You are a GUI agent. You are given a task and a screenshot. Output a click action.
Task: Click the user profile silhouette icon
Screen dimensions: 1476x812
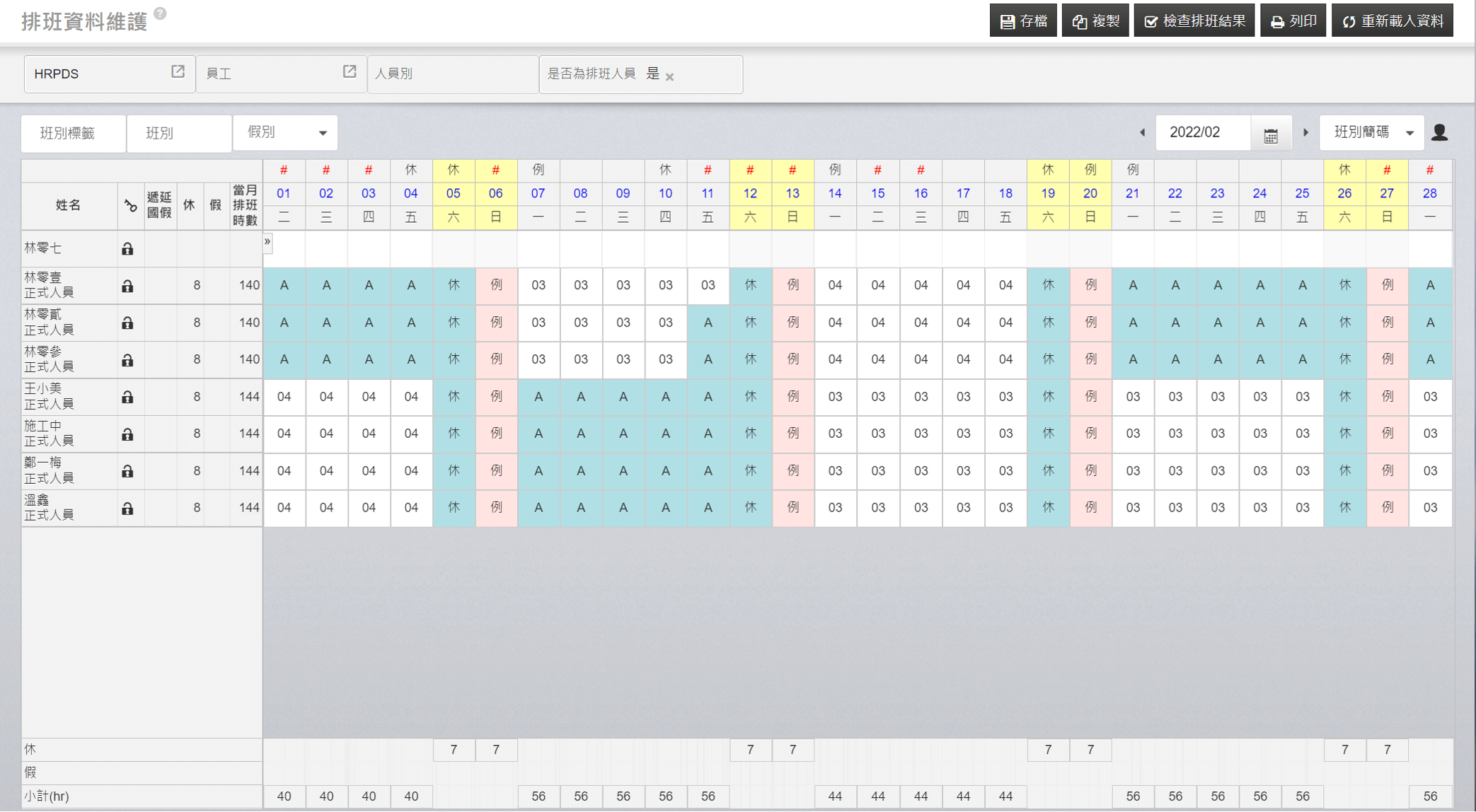(1439, 133)
